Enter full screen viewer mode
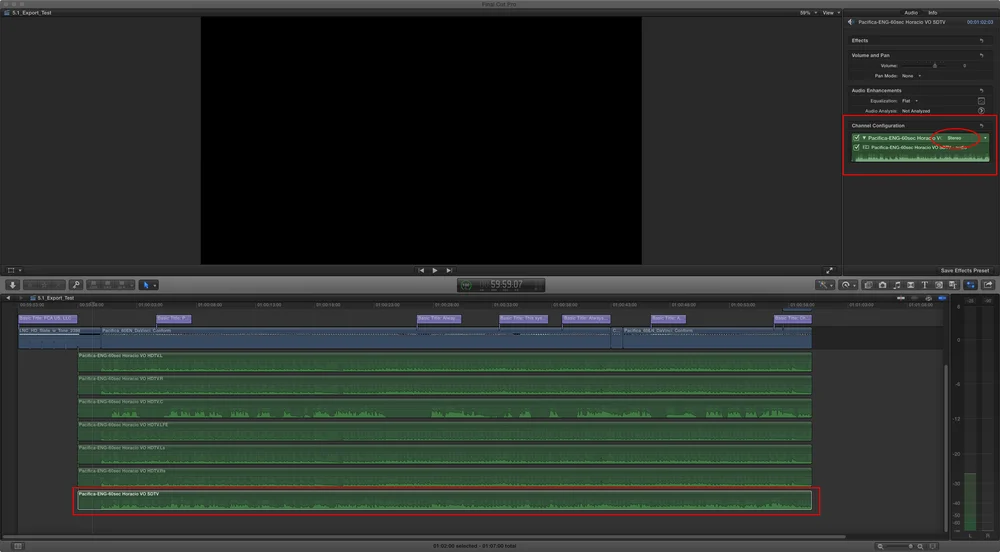The height and width of the screenshot is (552, 1000). [x=829, y=270]
